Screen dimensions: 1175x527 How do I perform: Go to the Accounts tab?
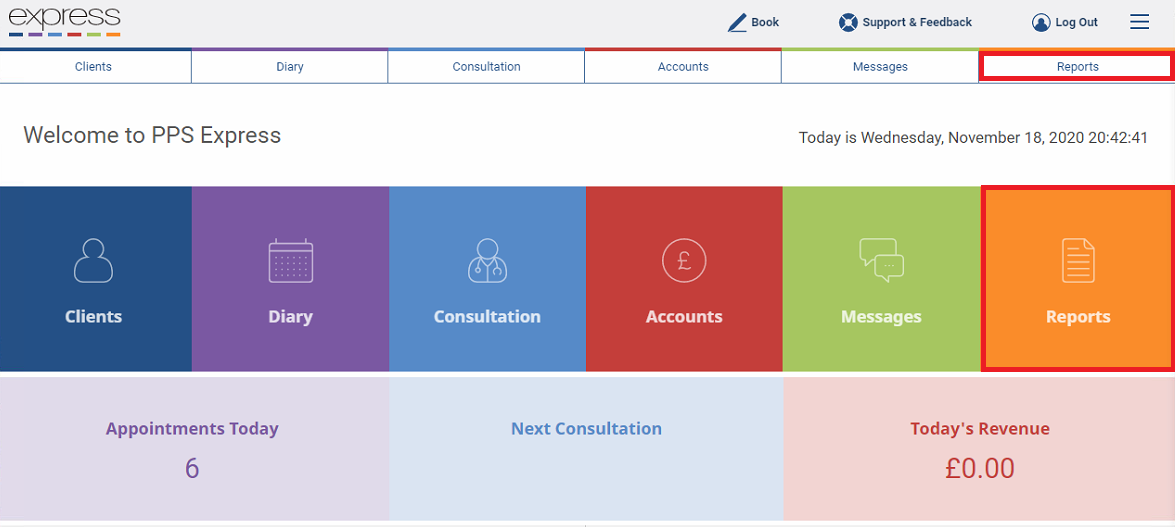[683, 67]
